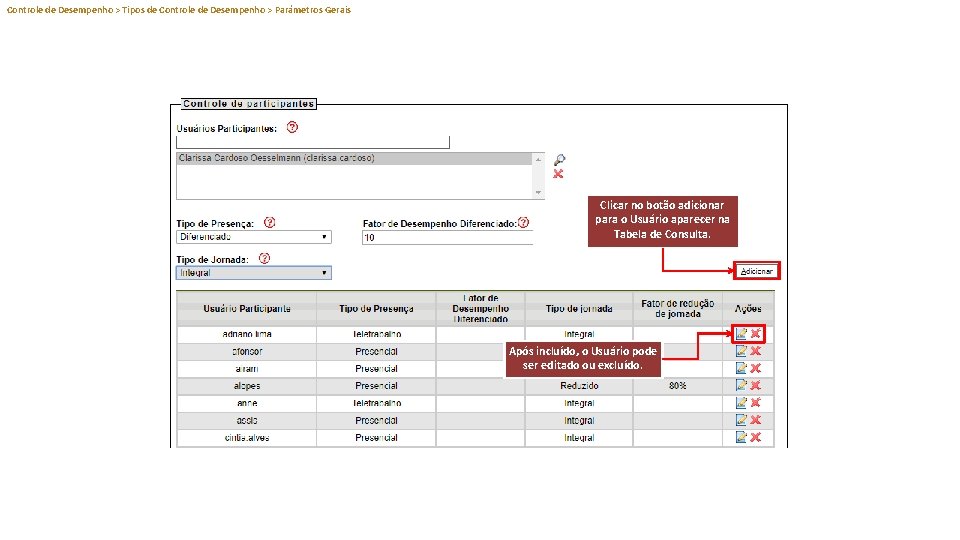Edit the airam row
Image resolution: width=960 pixels, height=540 pixels.
(741, 368)
